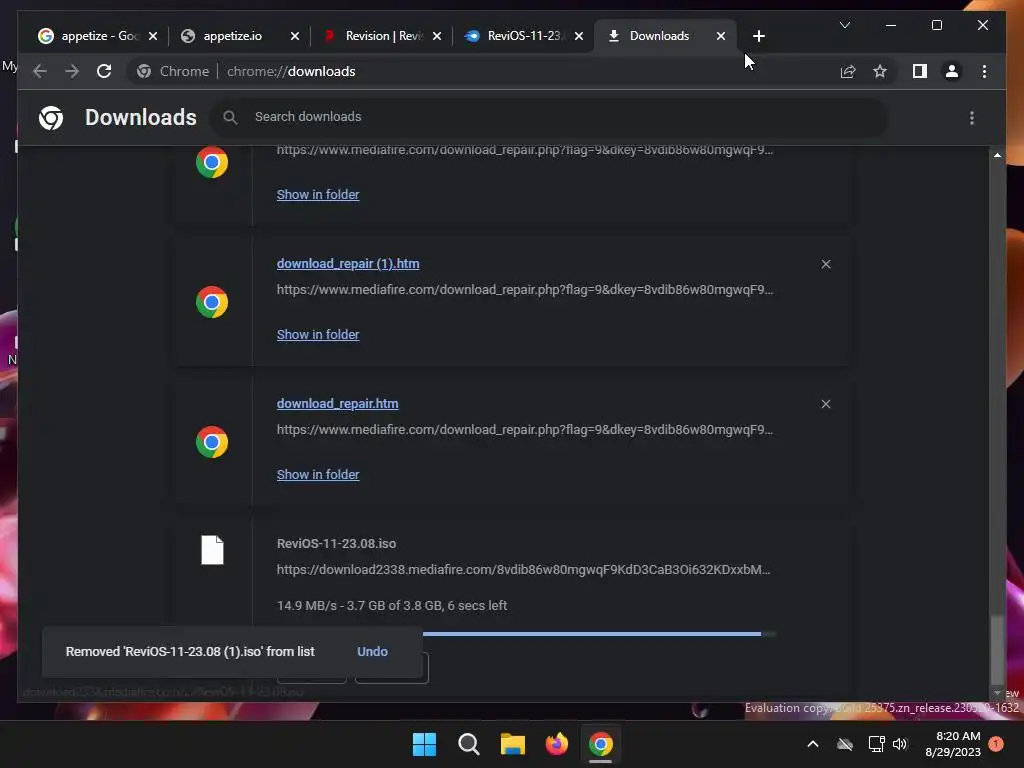Open the Downloads page more-actions menu
Screen dimensions: 1024x768
tap(972, 118)
